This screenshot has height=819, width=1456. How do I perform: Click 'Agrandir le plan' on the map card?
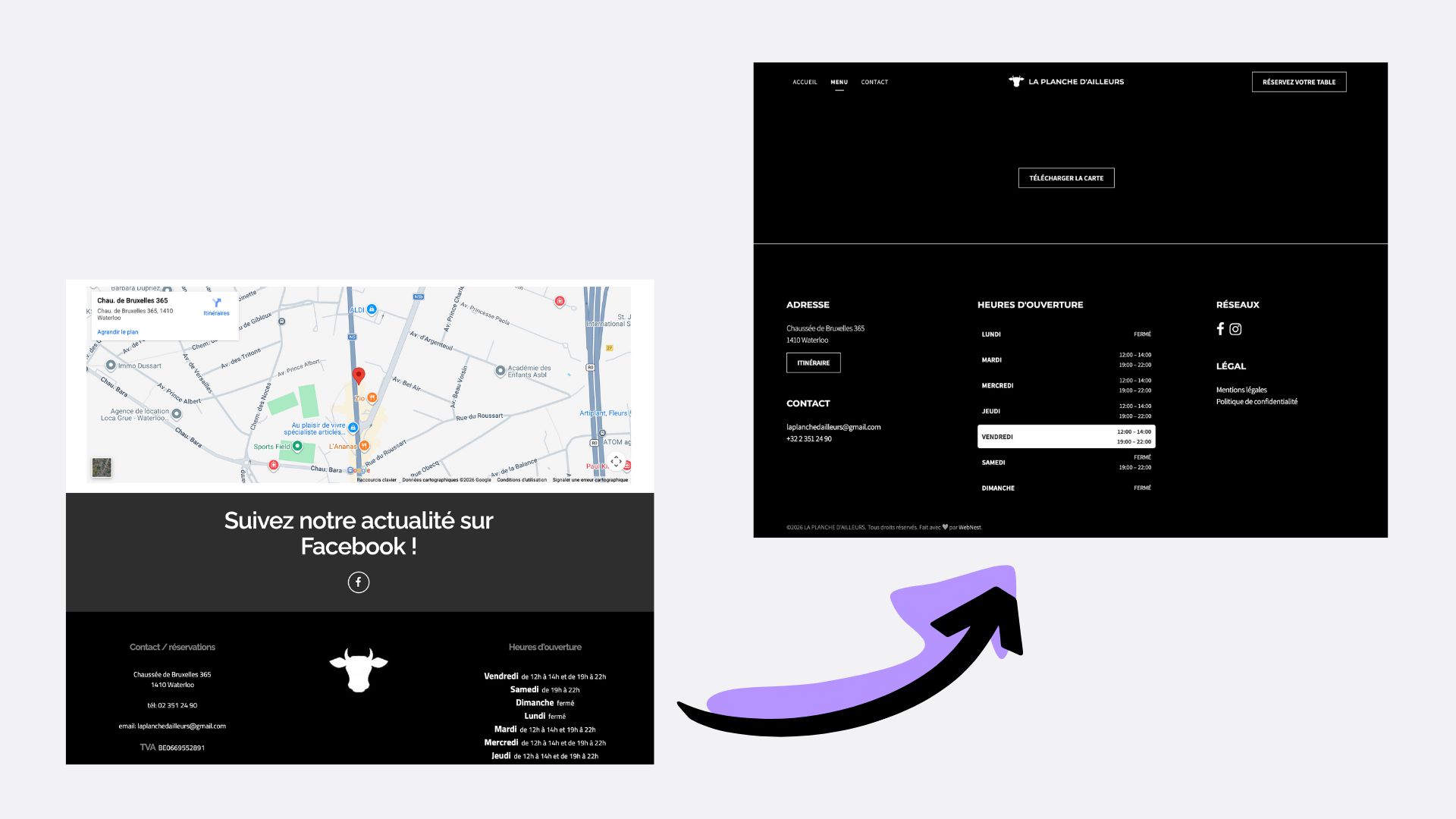tap(118, 332)
